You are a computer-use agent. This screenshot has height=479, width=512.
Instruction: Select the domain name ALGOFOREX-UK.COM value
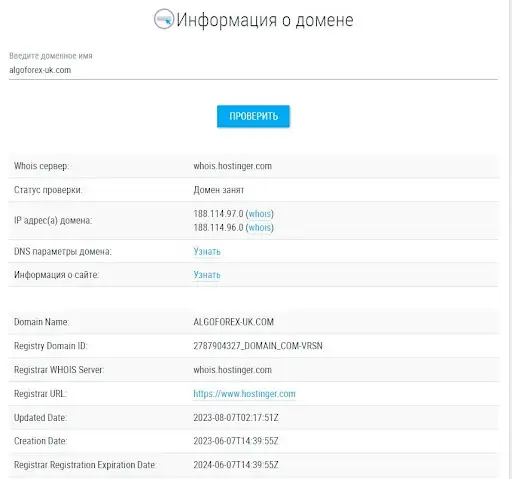point(233,322)
